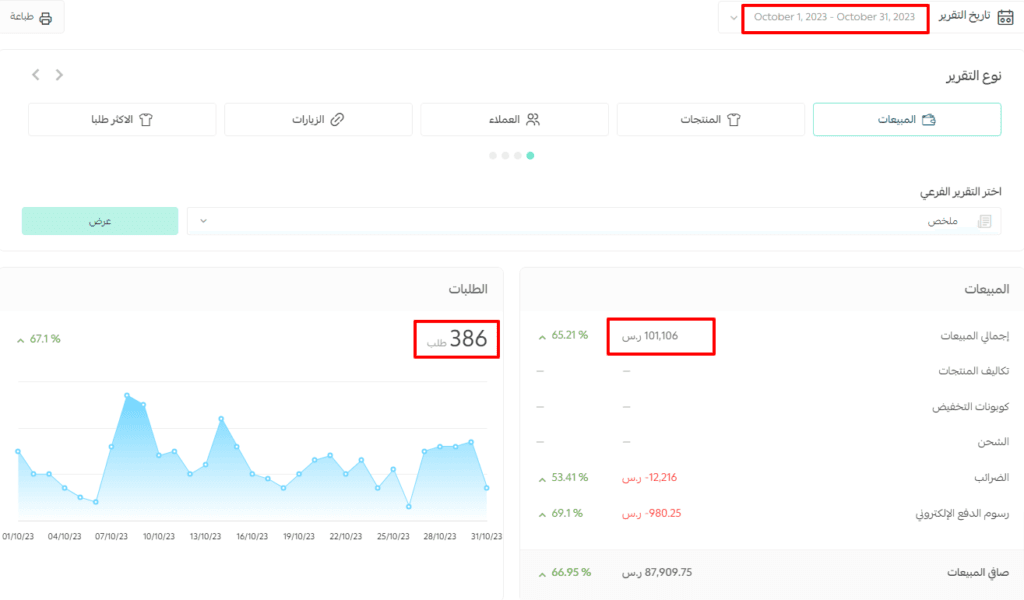Click the طباعة print label

tap(22, 17)
